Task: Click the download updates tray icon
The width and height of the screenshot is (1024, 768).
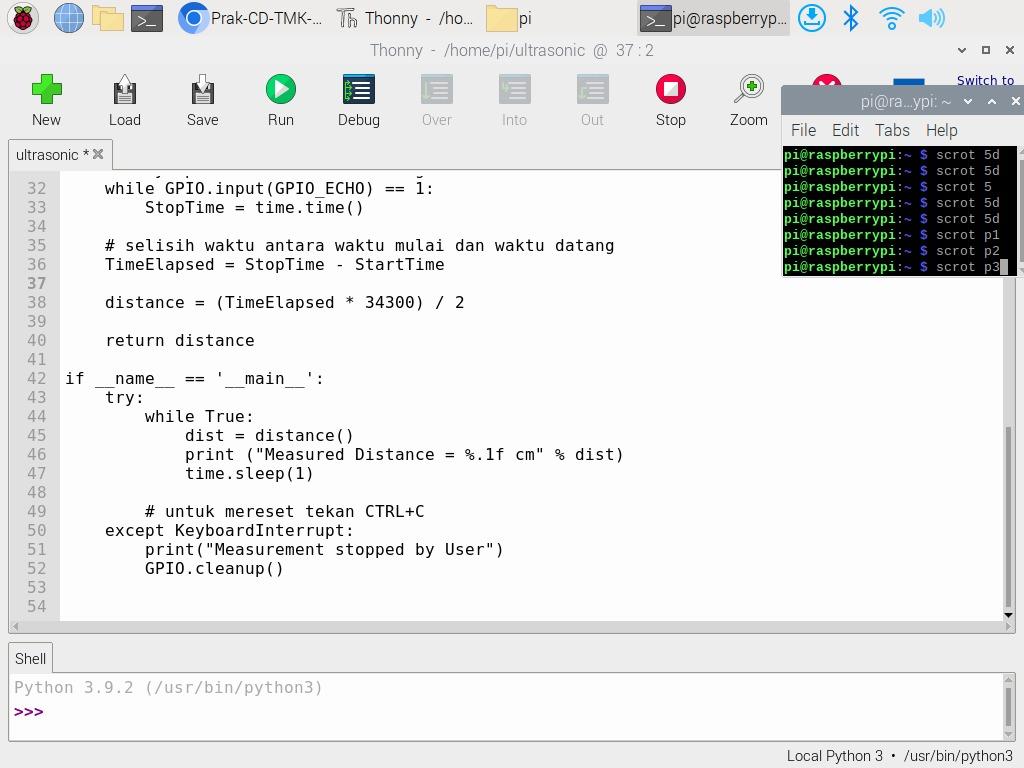Action: coord(812,18)
